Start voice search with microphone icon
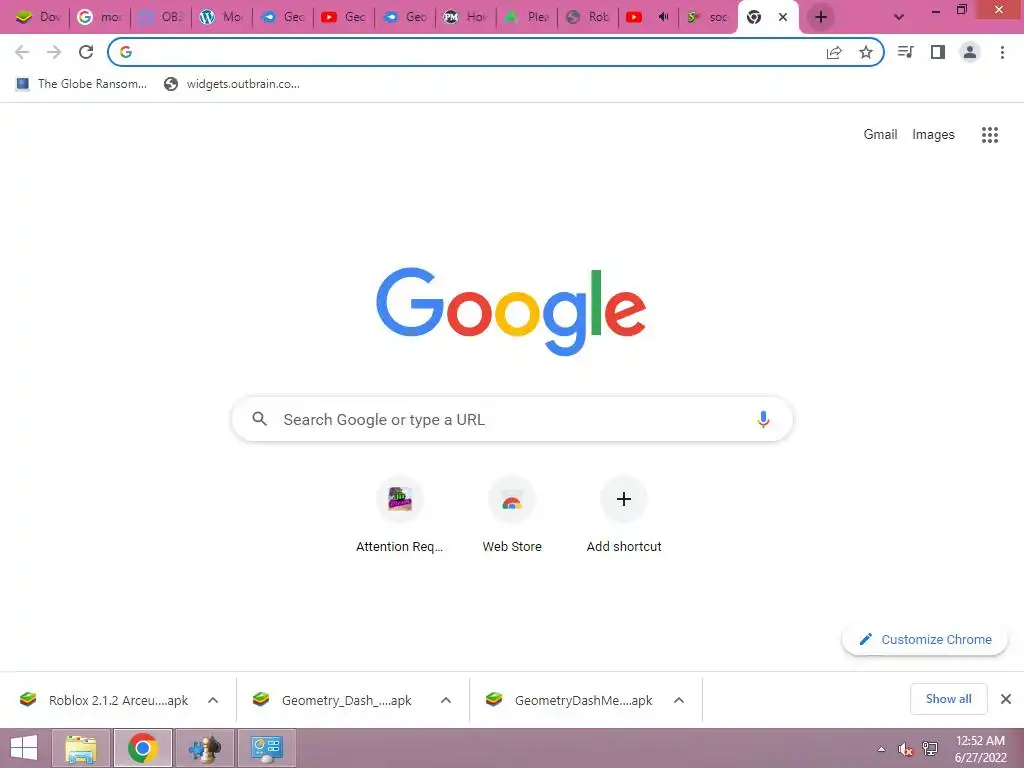The width and height of the screenshot is (1024, 768). click(763, 419)
